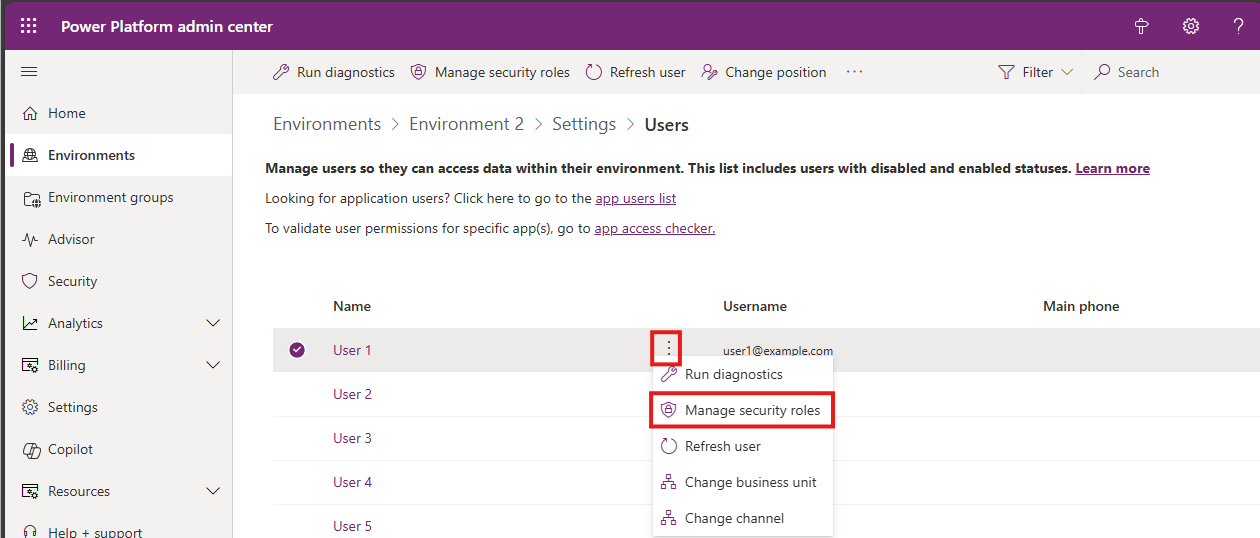This screenshot has width=1260, height=538.
Task: Open the app launcher waffle icon
Action: 29,26
